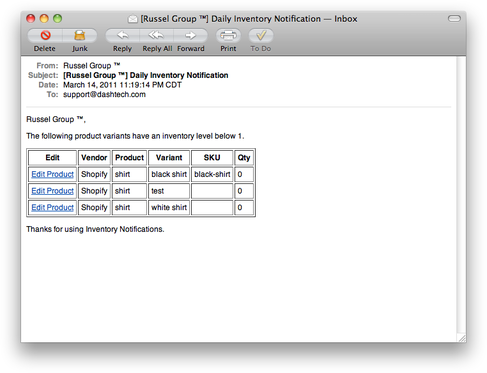Click the subject line Daily Inventory Notification

click(x=146, y=75)
